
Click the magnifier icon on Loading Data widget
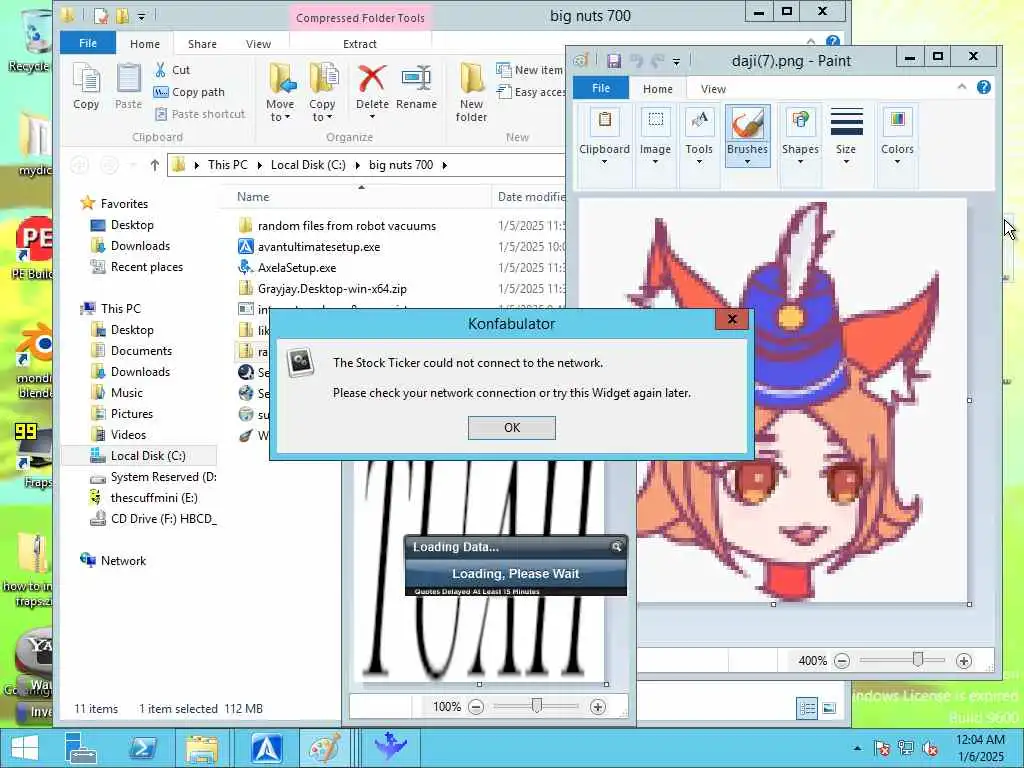pyautogui.click(x=616, y=547)
